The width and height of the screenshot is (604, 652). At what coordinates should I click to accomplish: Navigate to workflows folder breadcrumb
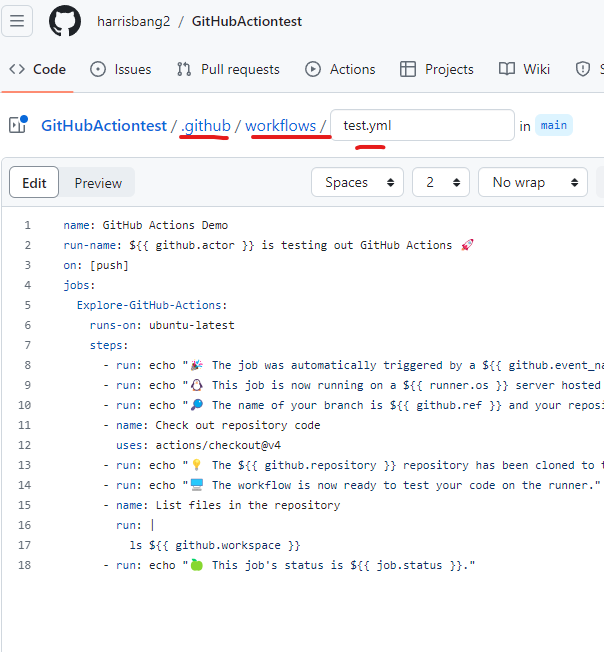[x=281, y=126]
